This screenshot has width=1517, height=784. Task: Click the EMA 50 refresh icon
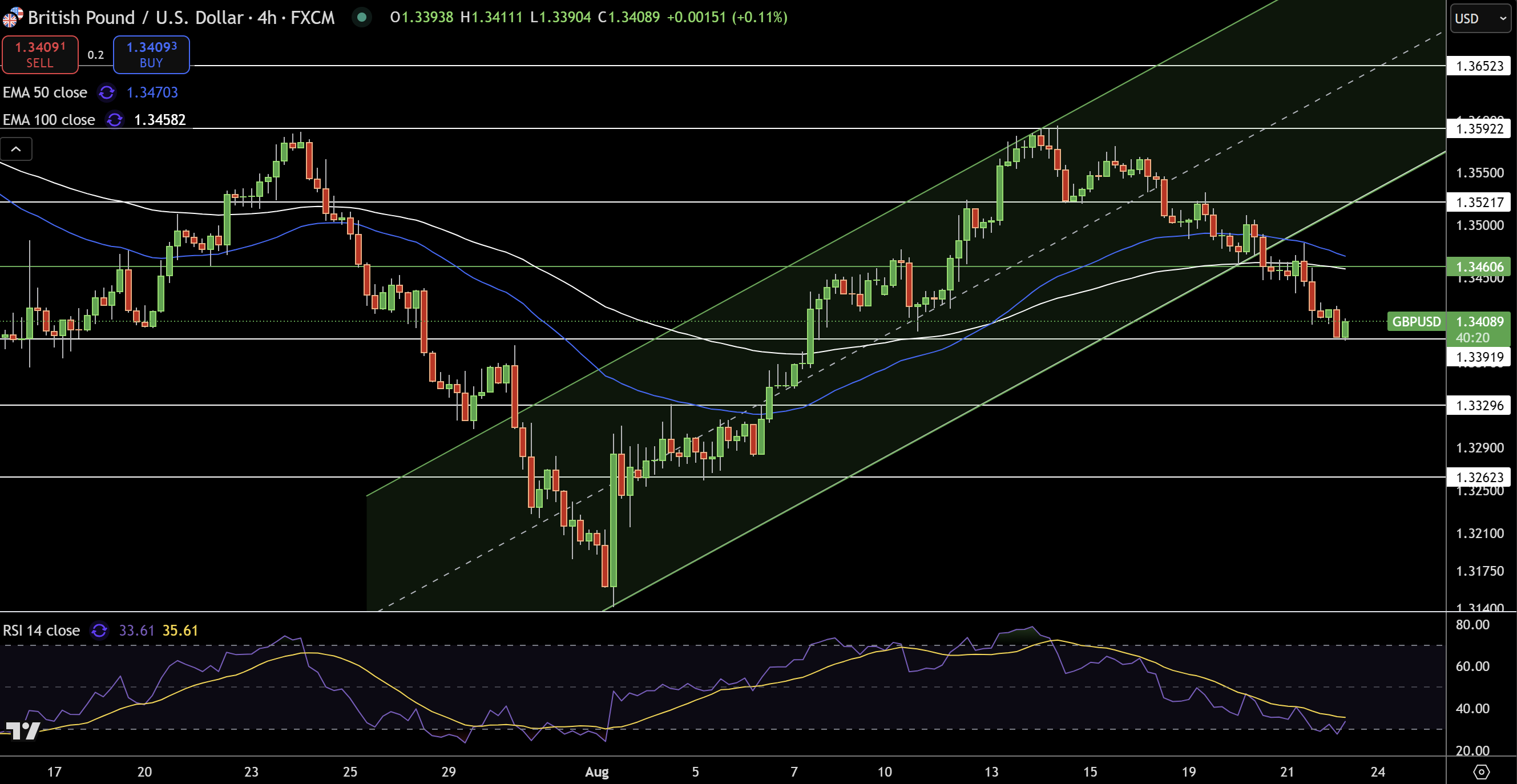click(107, 92)
